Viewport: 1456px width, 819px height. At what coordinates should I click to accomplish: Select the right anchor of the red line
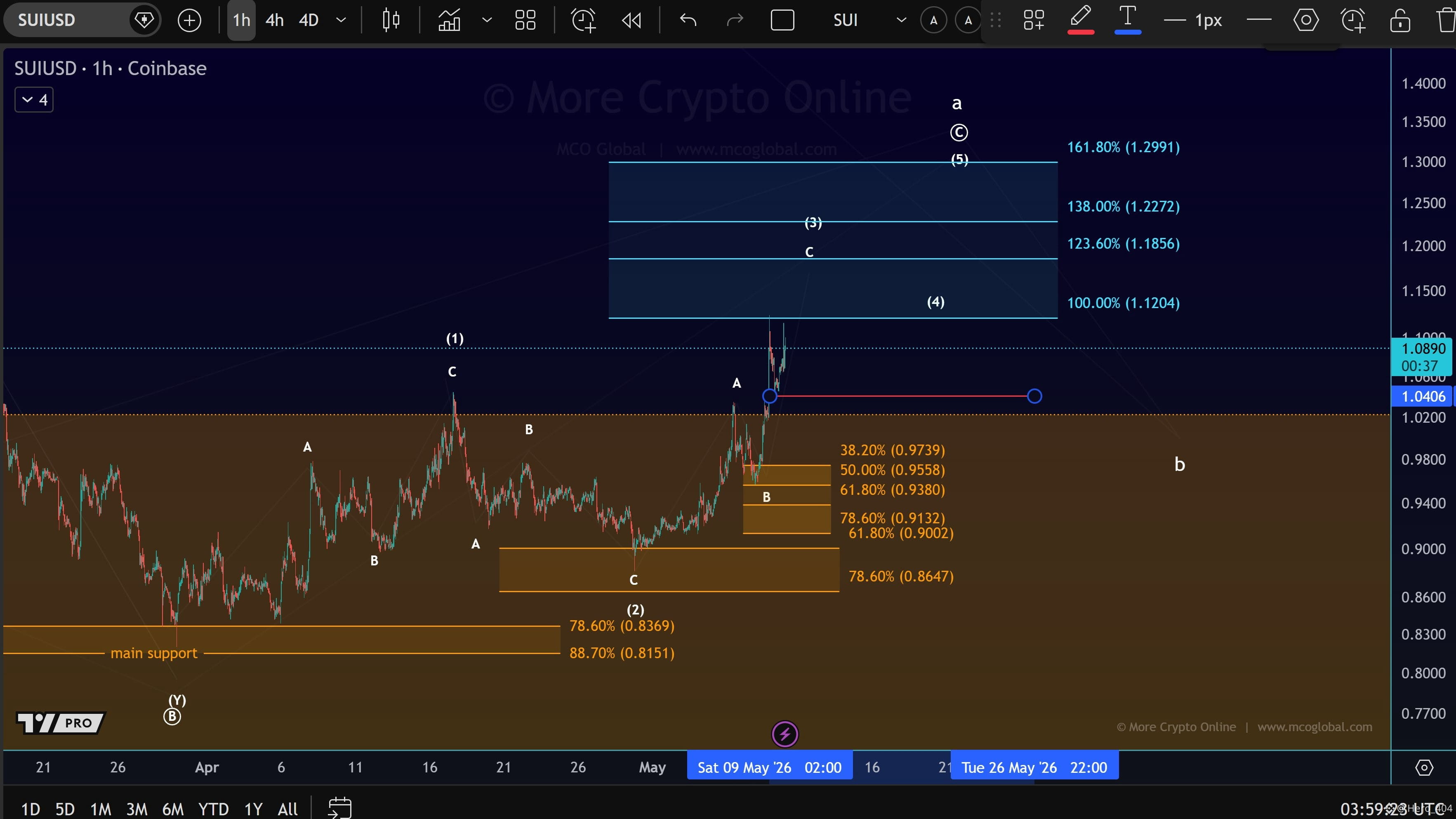[1034, 396]
